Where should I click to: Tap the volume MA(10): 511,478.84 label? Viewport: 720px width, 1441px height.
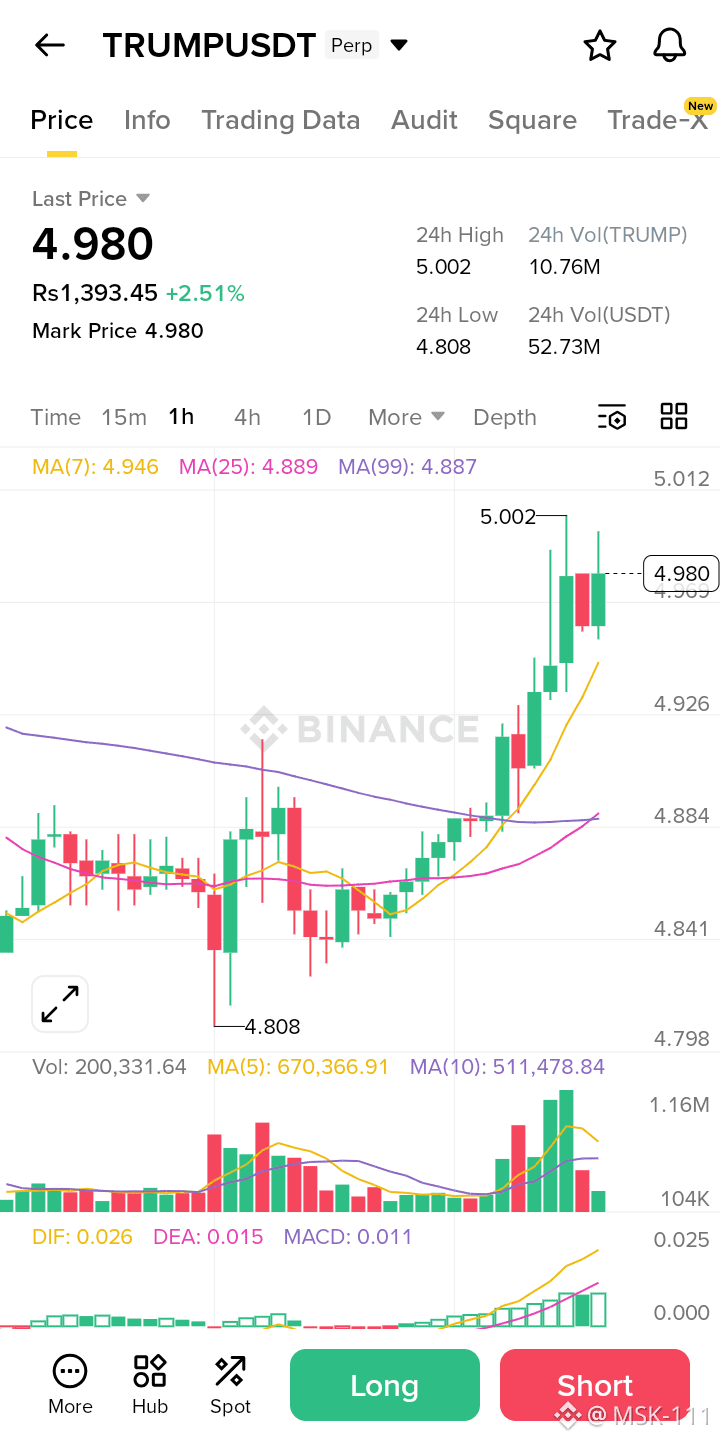pos(507,1067)
